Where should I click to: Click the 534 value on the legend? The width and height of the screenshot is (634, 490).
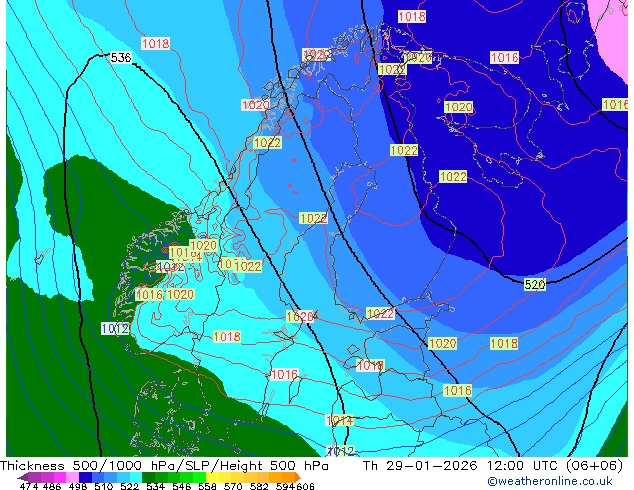[155, 486]
